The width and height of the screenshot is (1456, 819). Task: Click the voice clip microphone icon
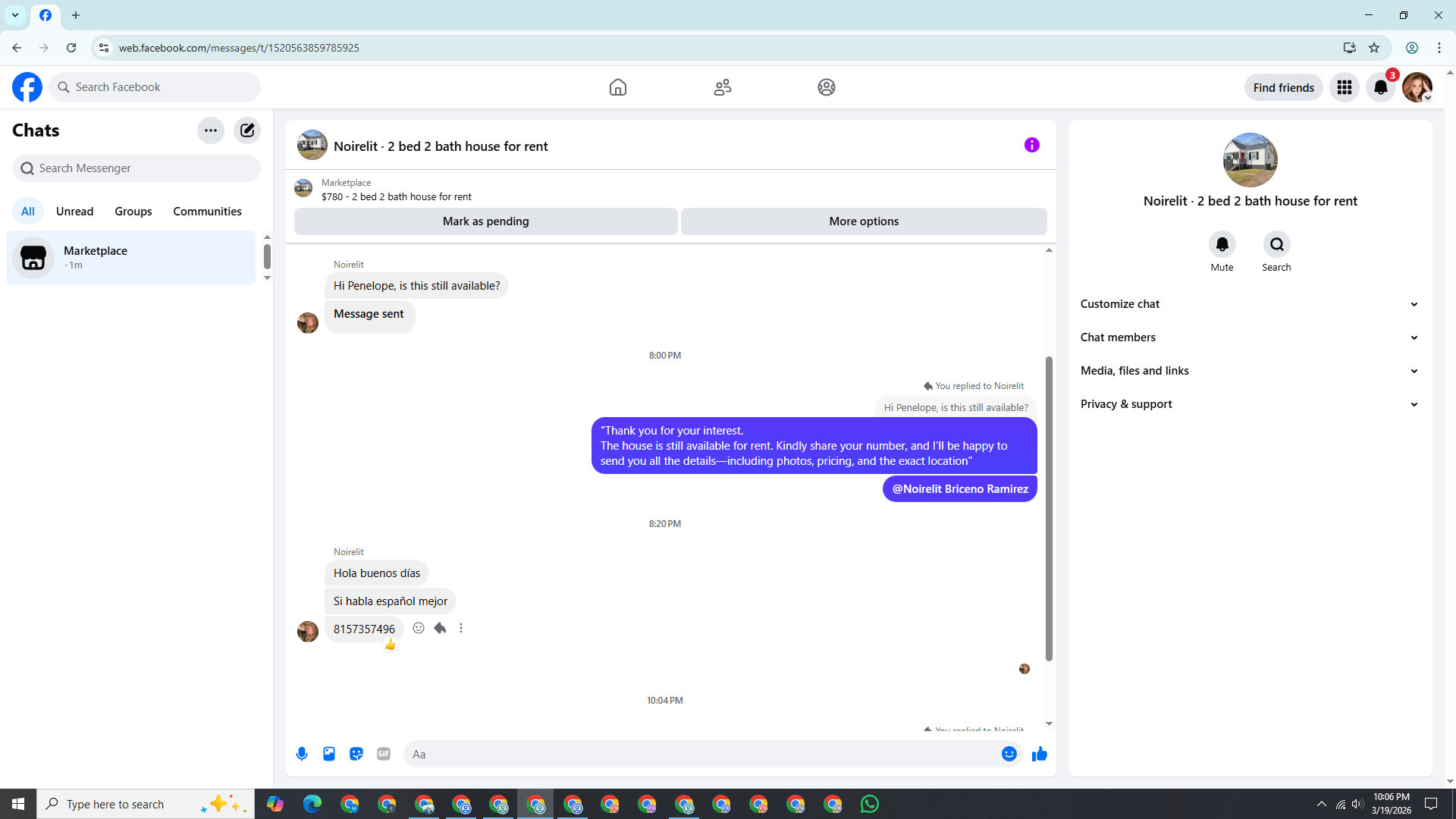302,754
